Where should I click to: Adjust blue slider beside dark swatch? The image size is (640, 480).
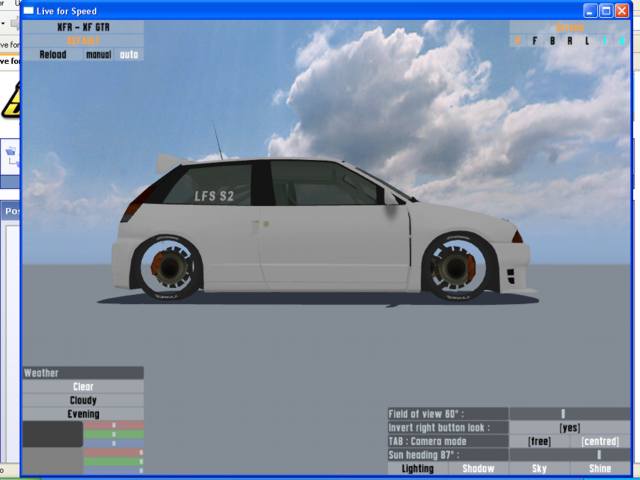point(114,443)
